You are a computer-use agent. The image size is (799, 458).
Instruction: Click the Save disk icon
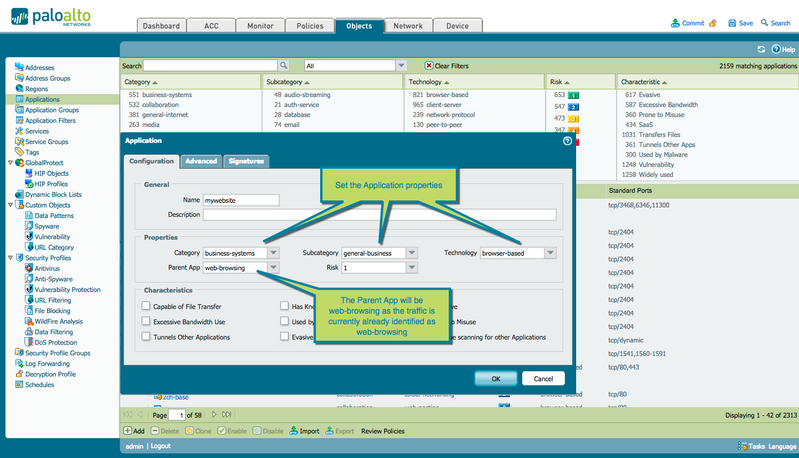click(x=732, y=23)
